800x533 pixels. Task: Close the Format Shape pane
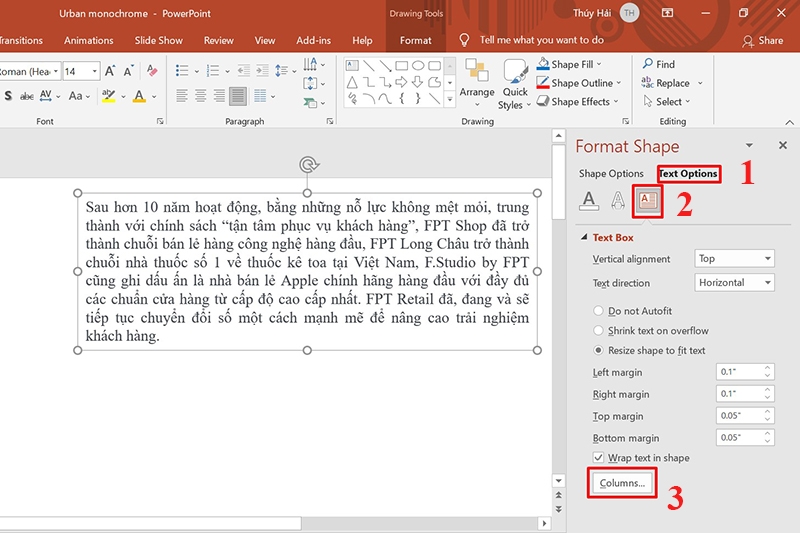[783, 145]
